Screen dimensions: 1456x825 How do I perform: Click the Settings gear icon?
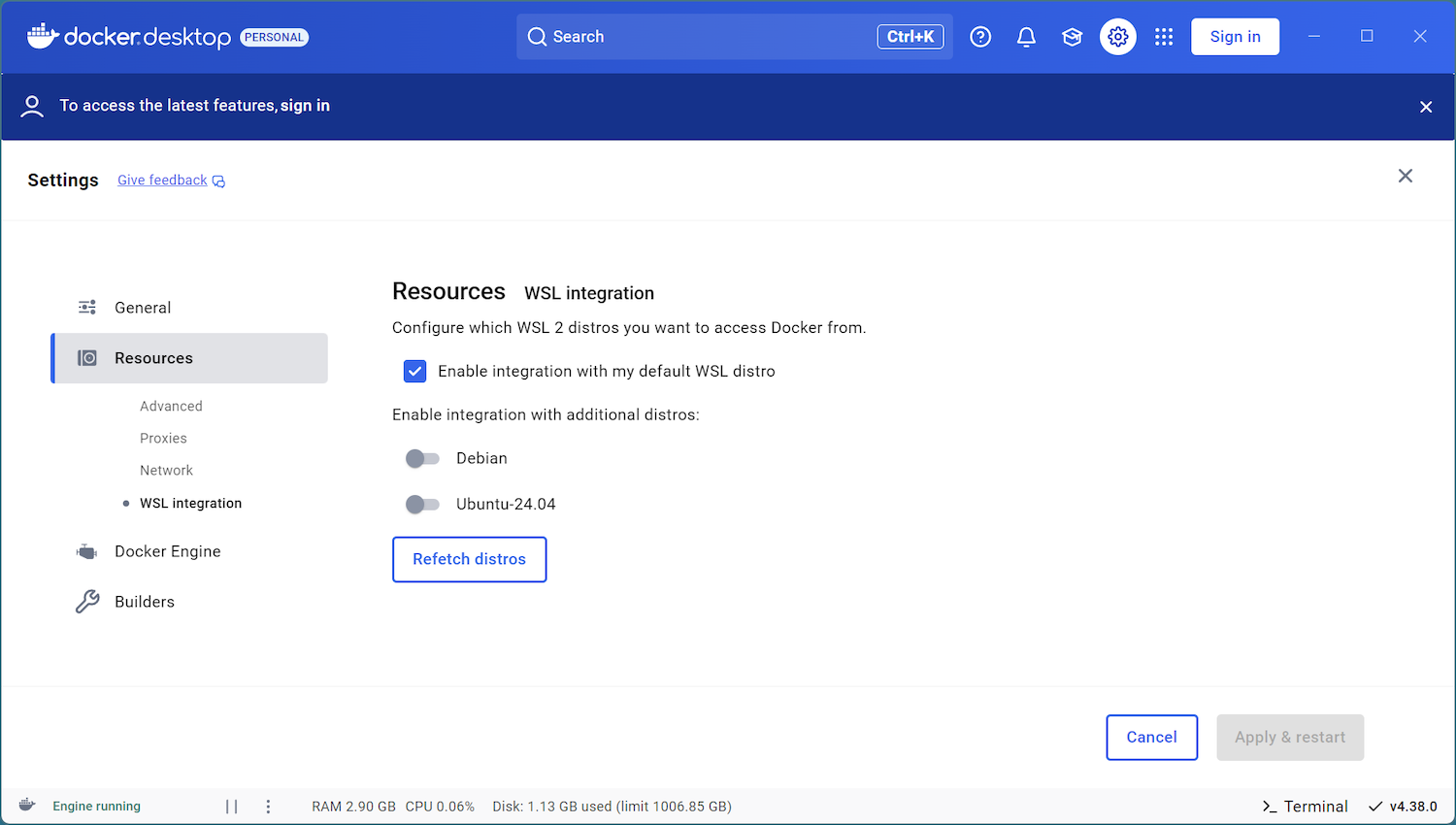(1118, 37)
